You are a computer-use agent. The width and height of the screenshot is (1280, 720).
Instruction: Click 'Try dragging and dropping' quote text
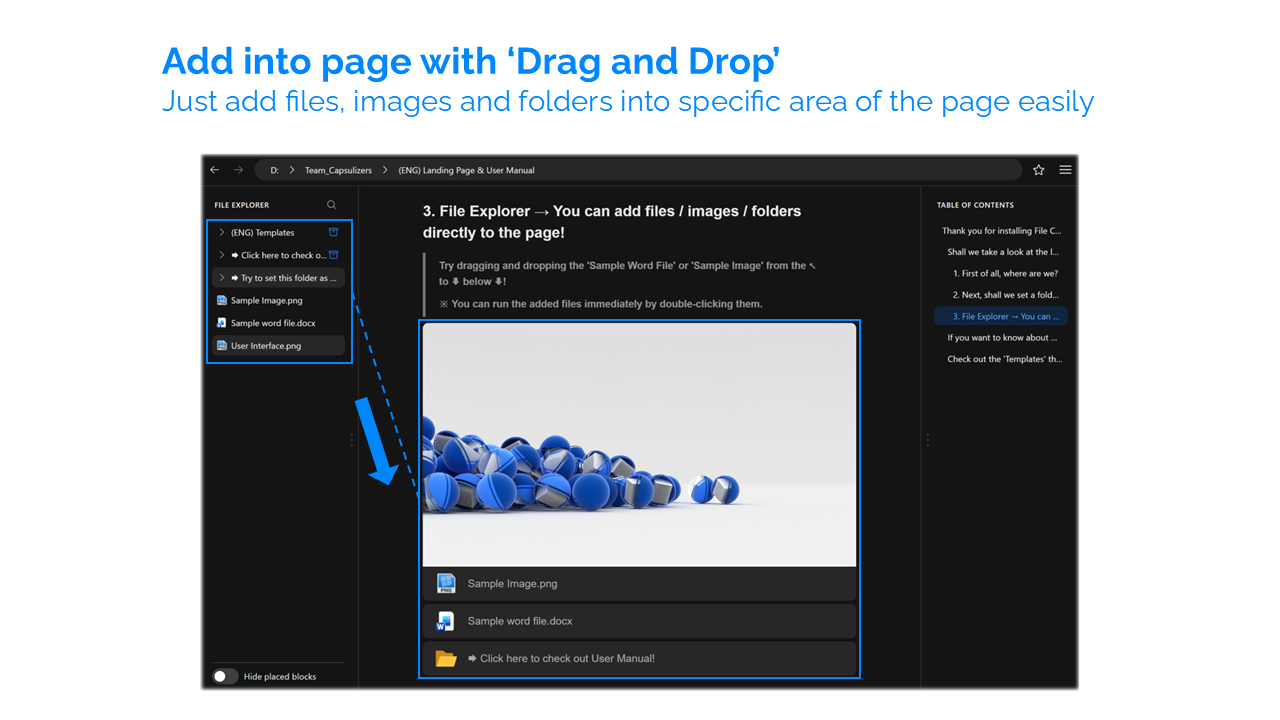coord(627,273)
